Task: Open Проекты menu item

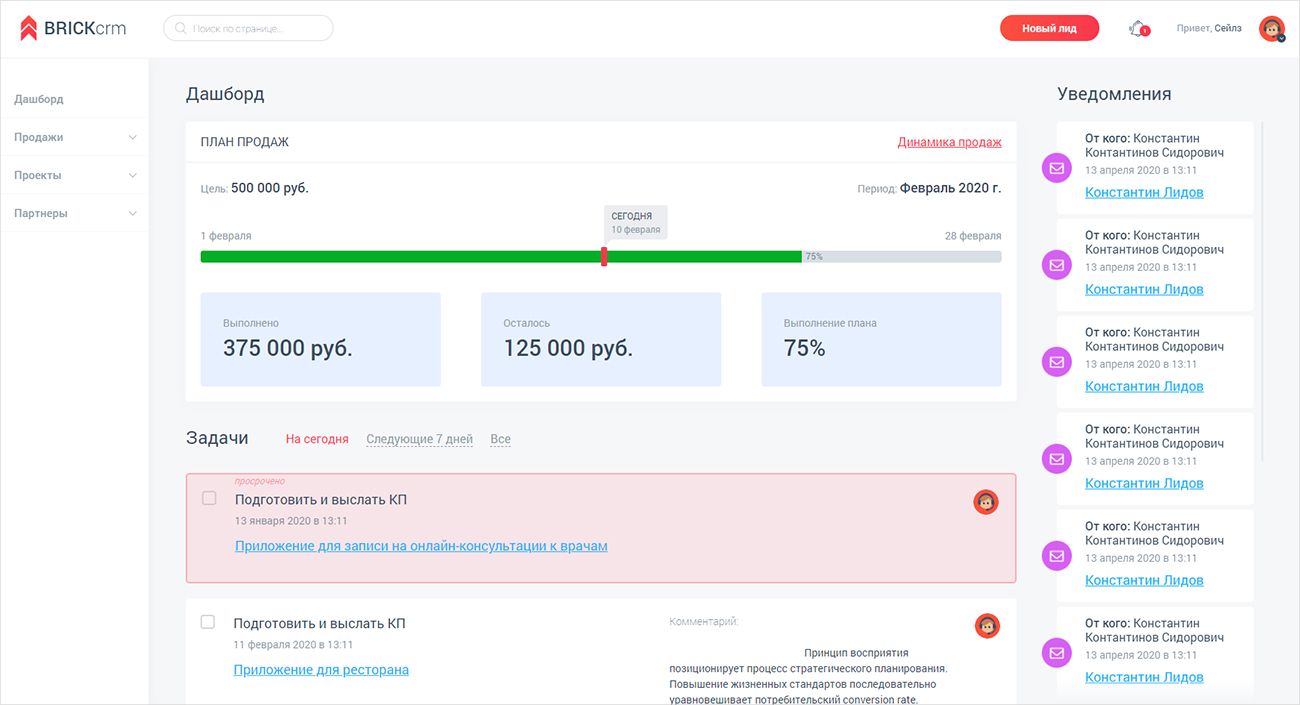Action: point(38,175)
